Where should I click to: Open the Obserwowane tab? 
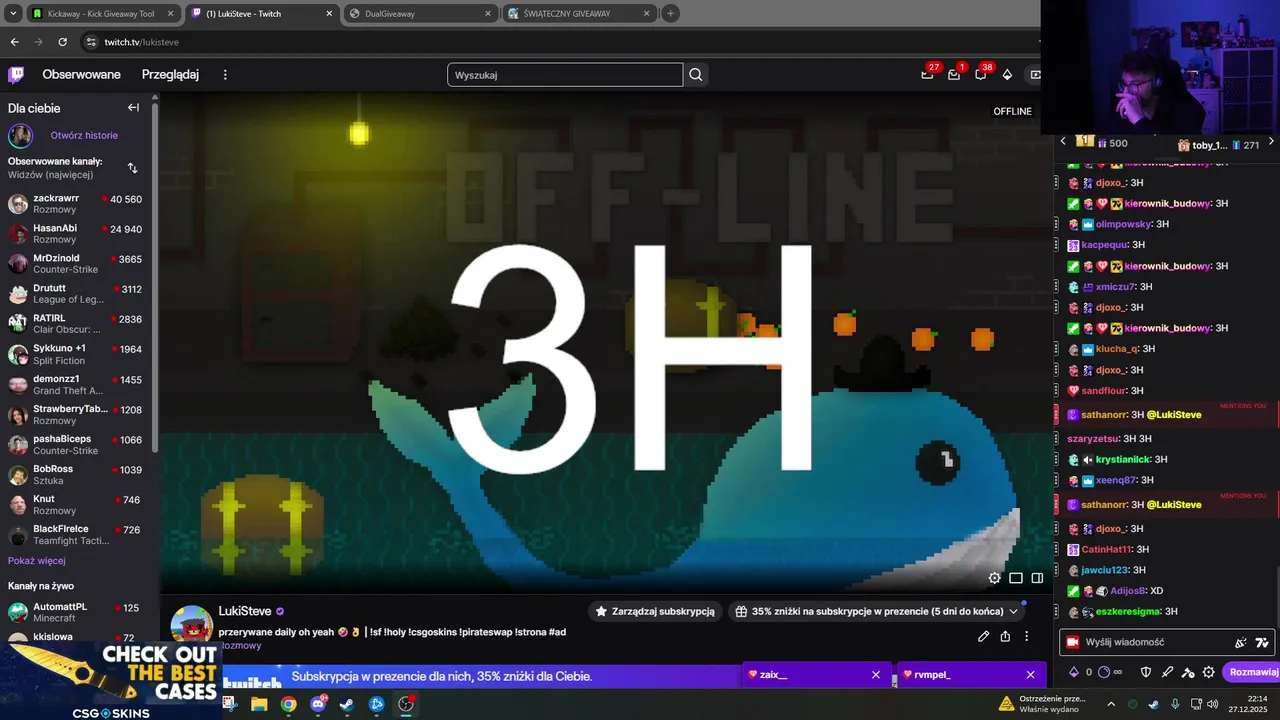point(81,75)
